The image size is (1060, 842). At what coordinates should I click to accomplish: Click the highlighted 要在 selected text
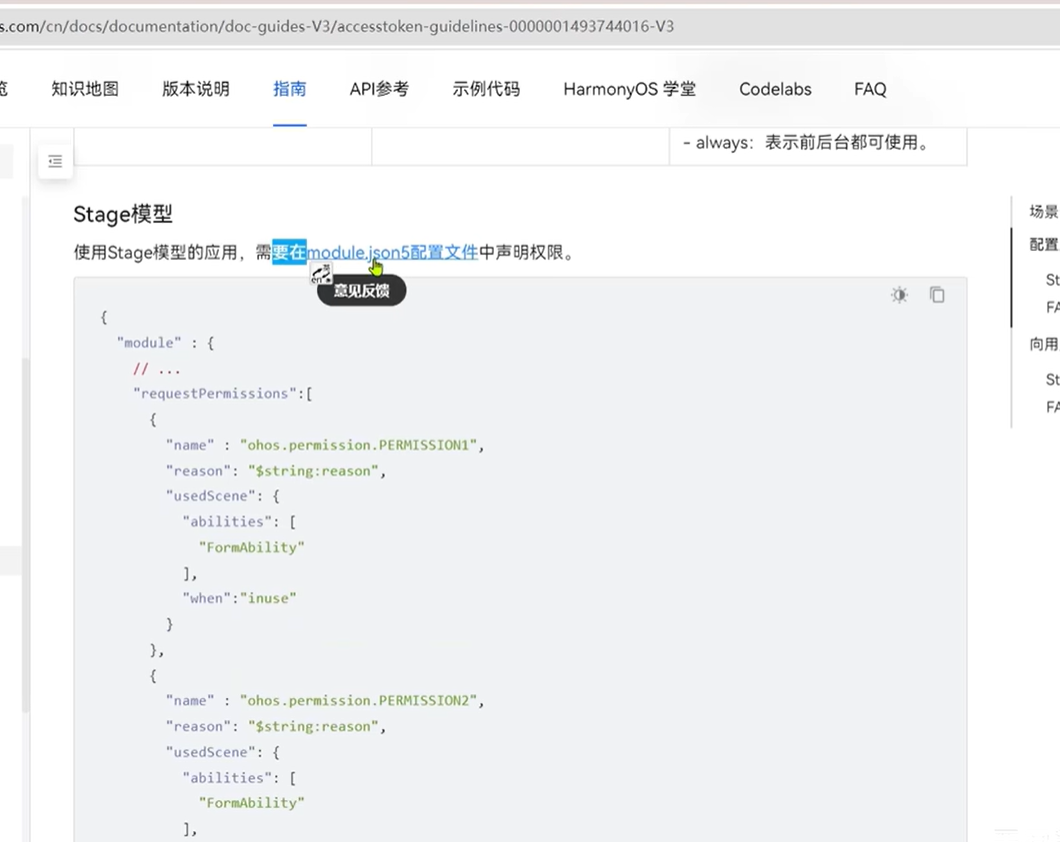click(289, 252)
